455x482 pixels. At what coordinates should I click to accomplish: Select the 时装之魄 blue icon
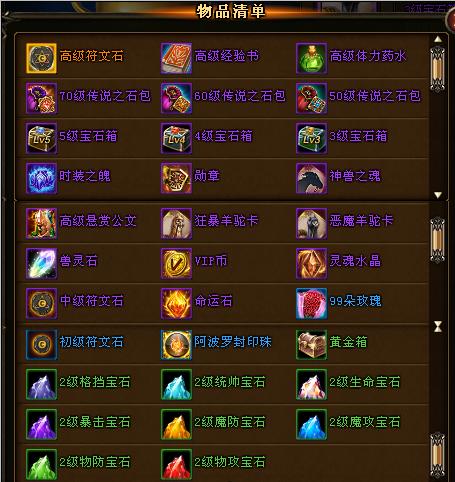pos(41,178)
